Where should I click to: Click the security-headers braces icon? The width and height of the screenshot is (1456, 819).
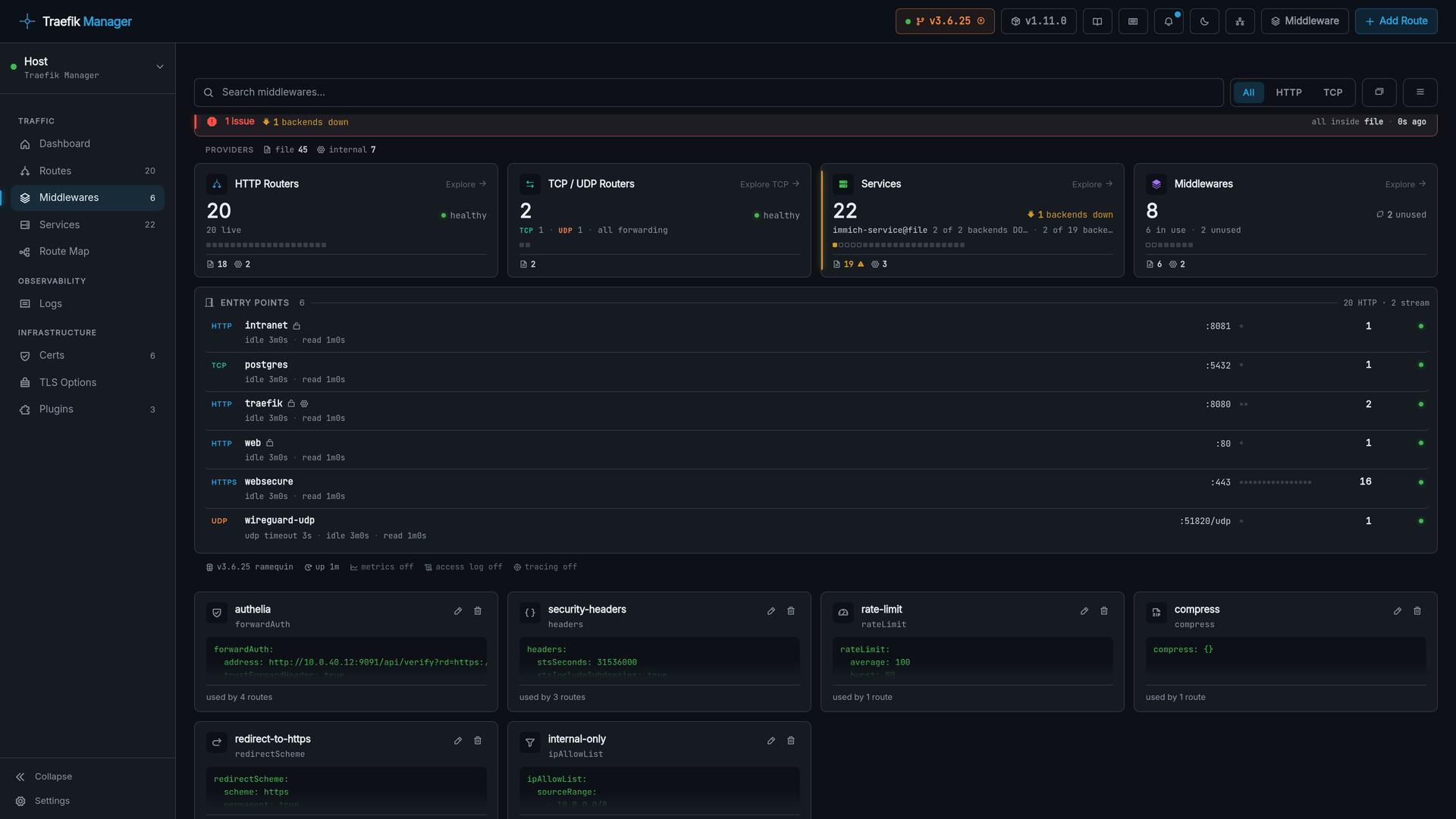click(x=530, y=613)
